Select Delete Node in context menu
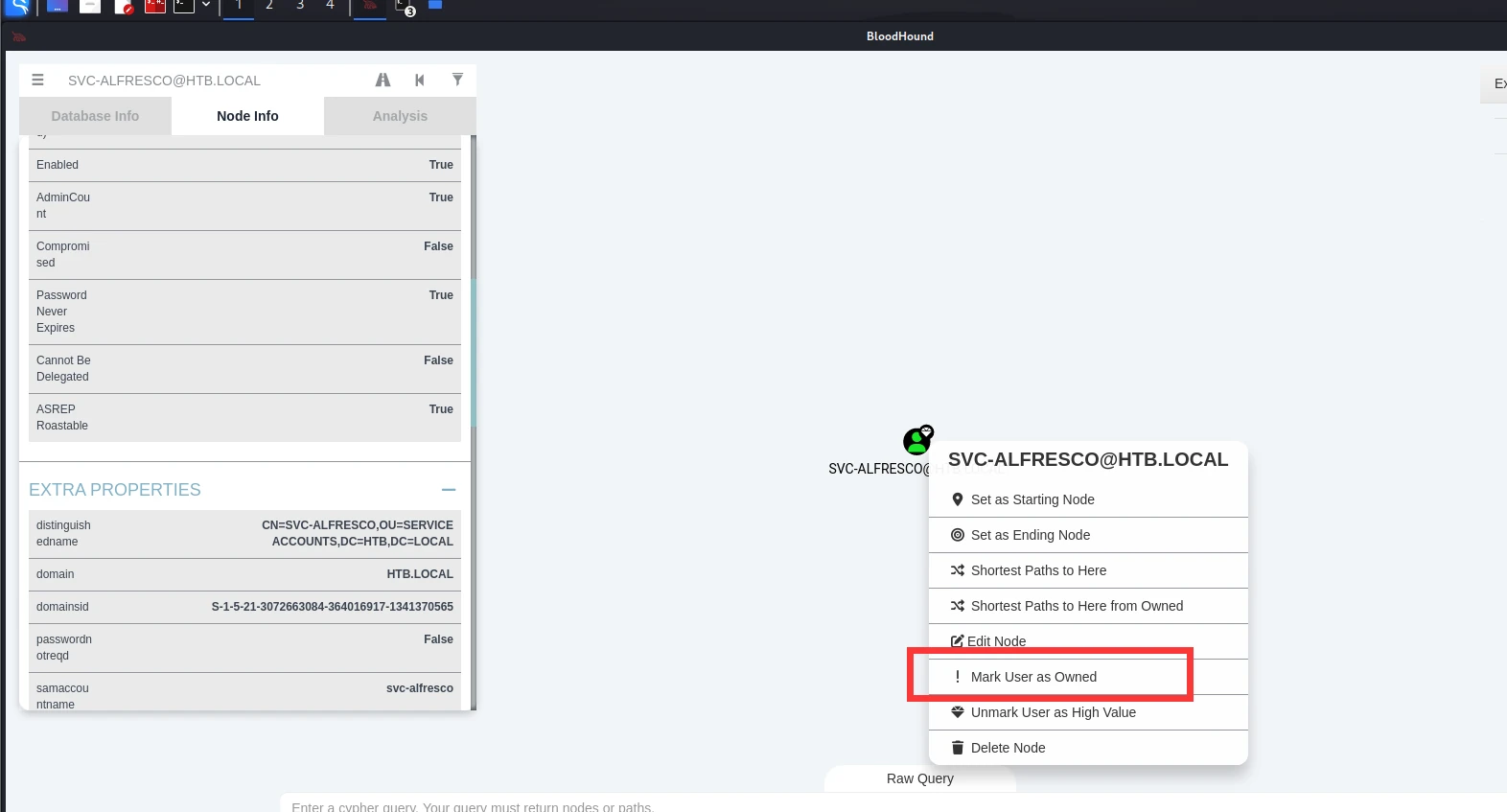Viewport: 1507px width, 812px height. (x=1088, y=748)
